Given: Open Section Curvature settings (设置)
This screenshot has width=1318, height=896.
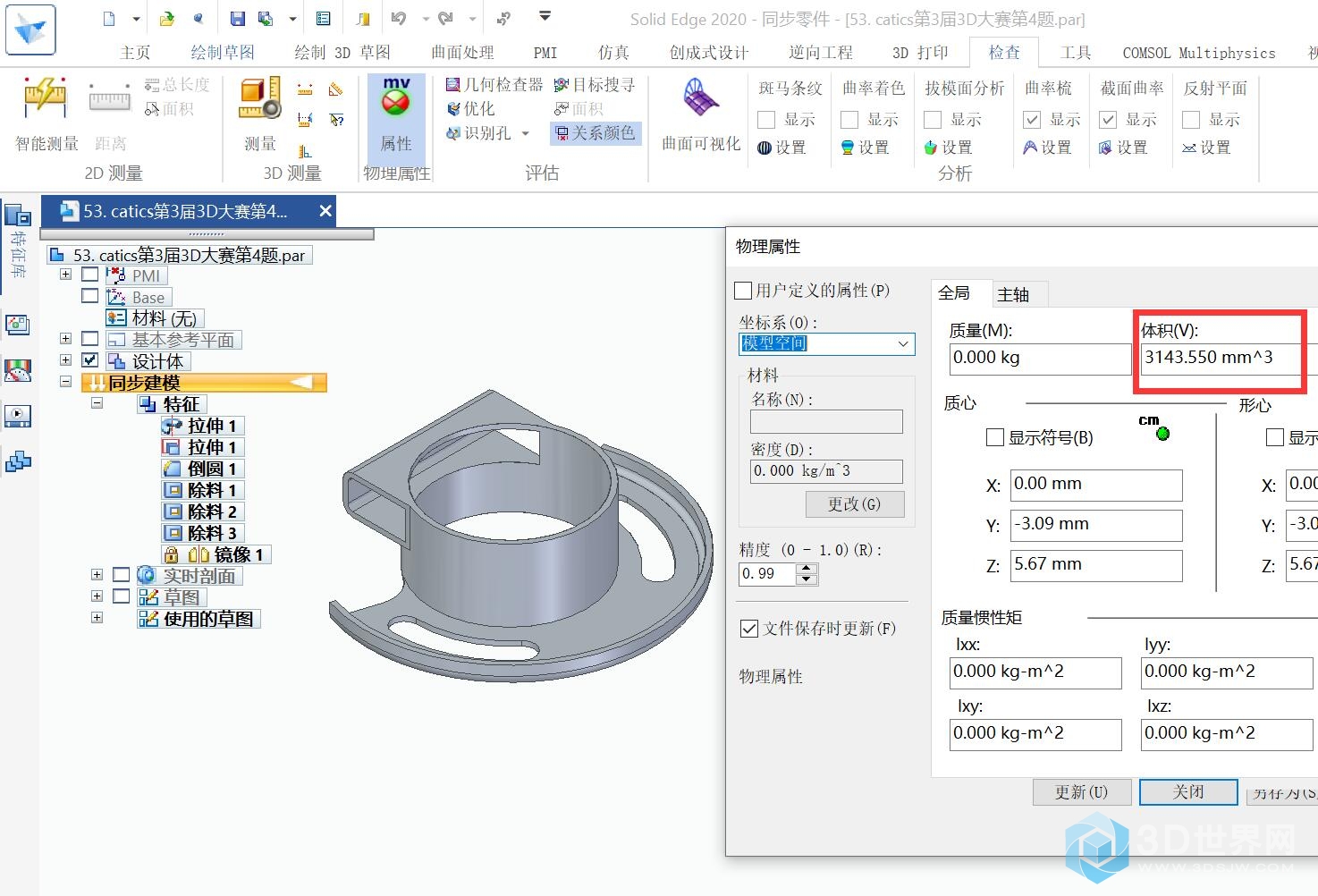Looking at the screenshot, I should tap(1123, 148).
